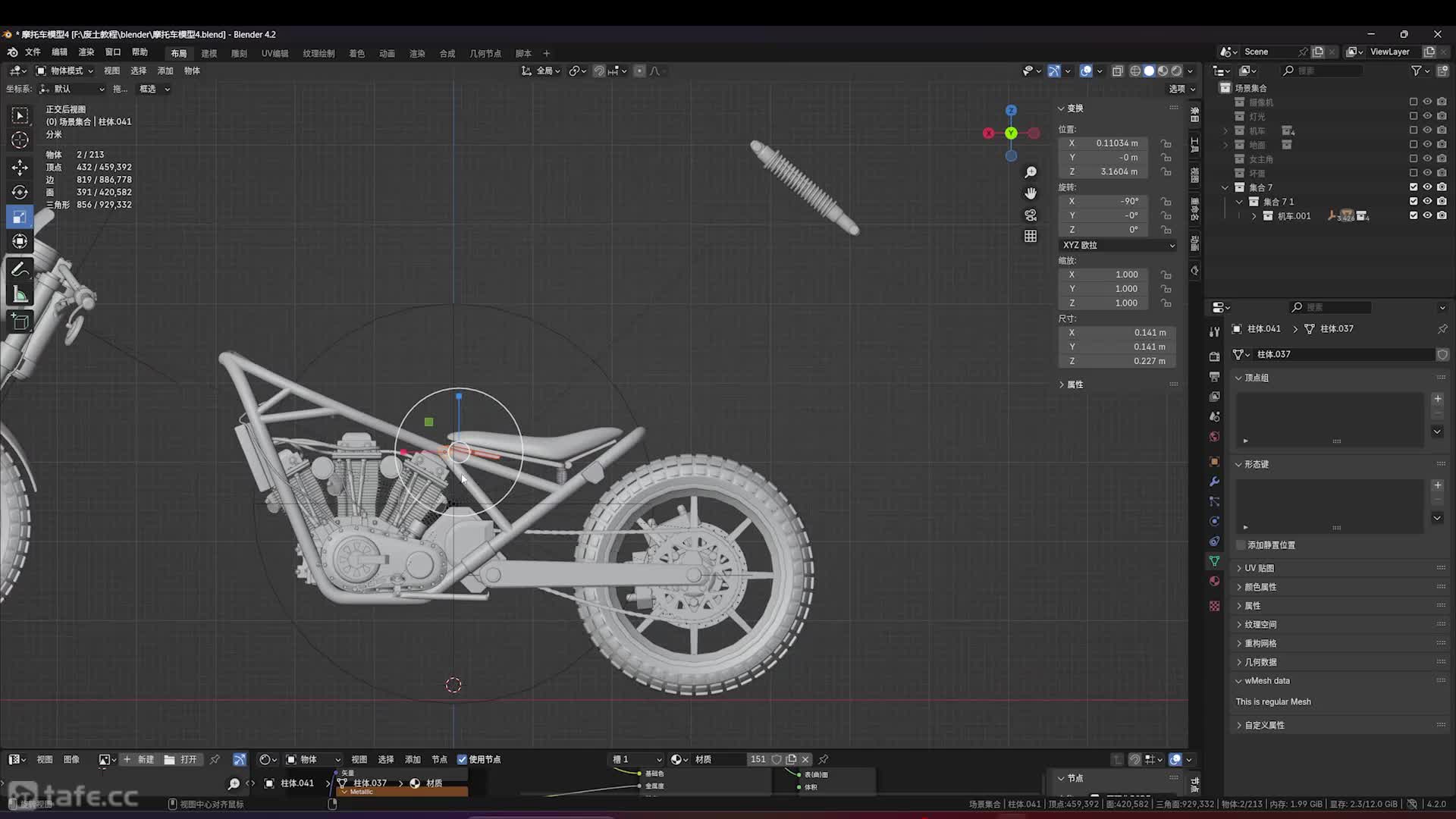
Task: Toggle the 使用节点 checkbox
Action: [x=462, y=759]
